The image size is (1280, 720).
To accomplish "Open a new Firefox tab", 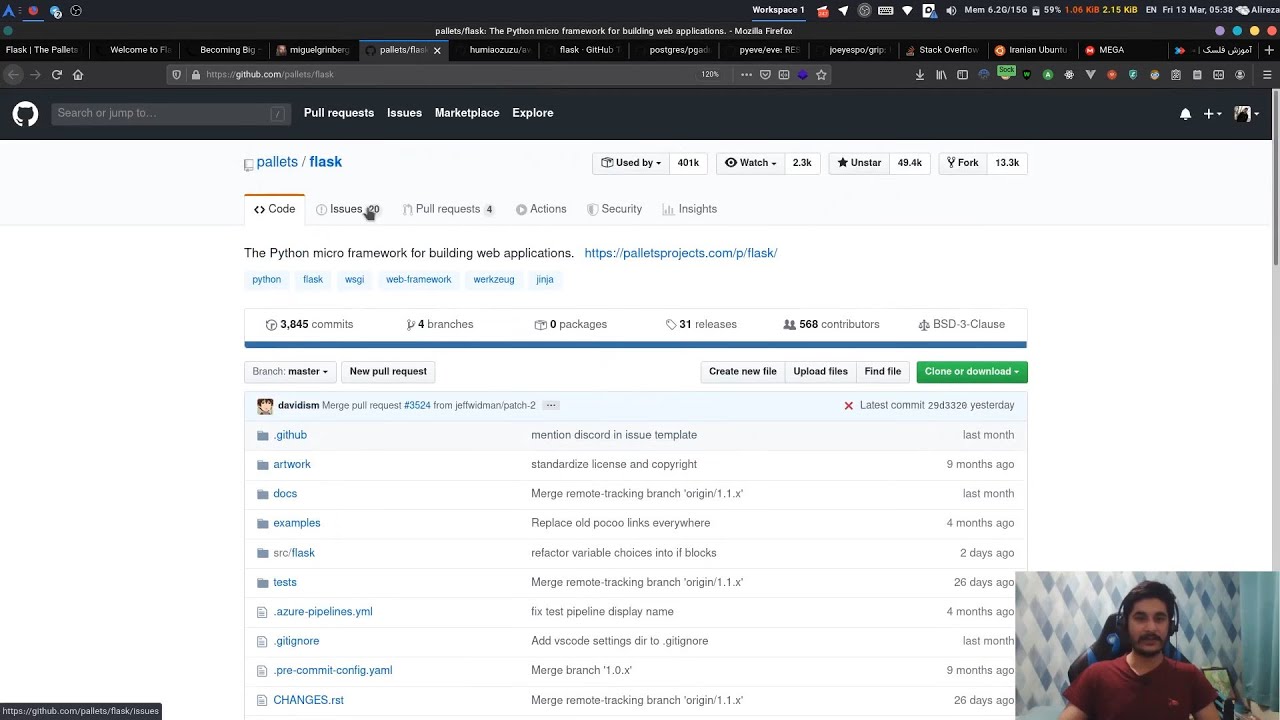I will click(1269, 50).
